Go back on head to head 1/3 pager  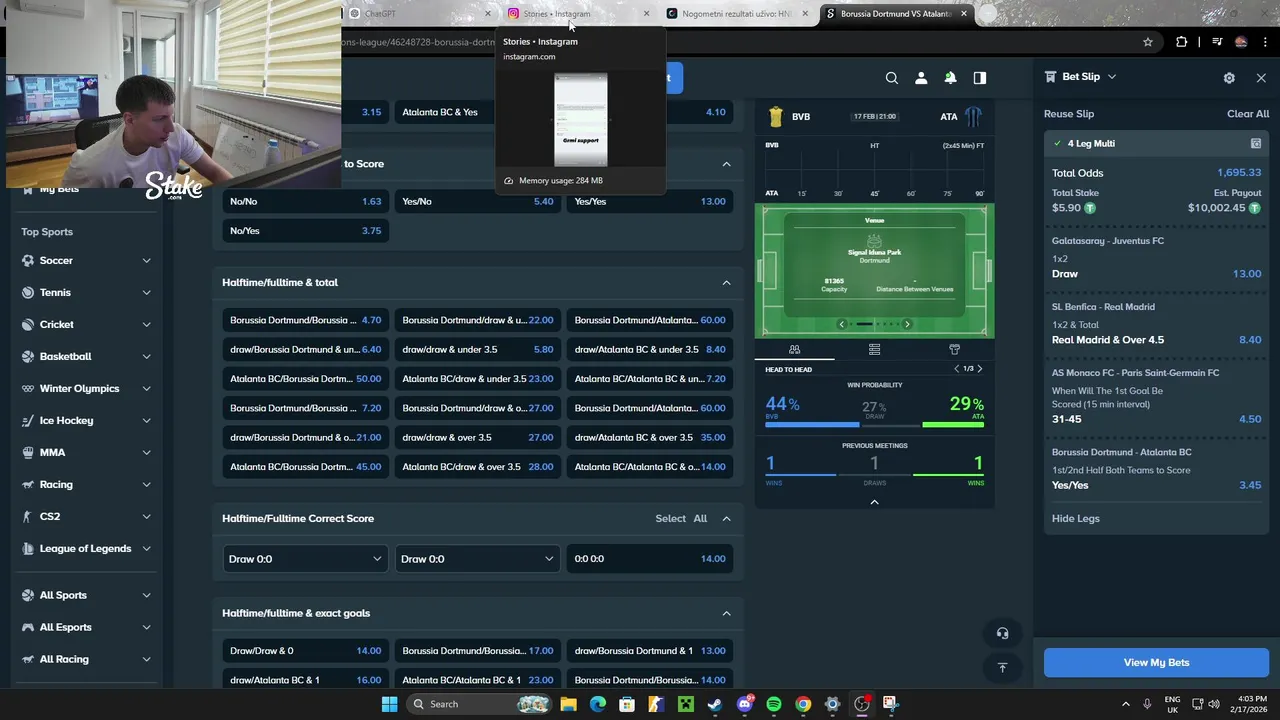956,369
